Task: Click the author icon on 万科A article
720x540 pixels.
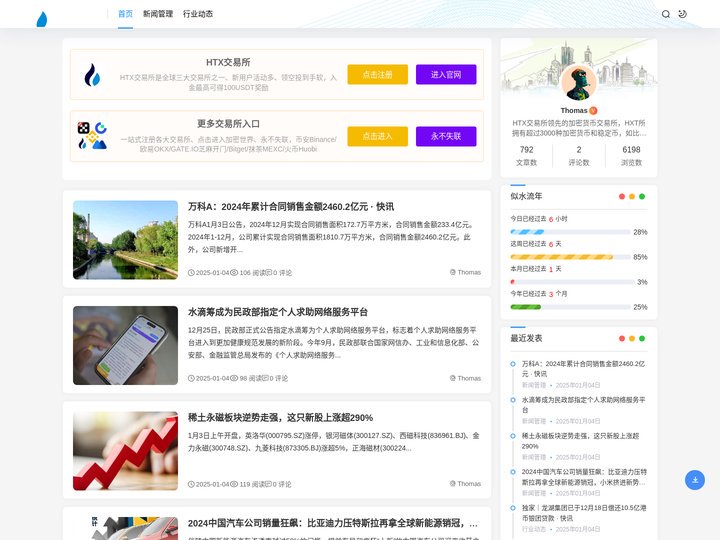Action: pos(453,272)
